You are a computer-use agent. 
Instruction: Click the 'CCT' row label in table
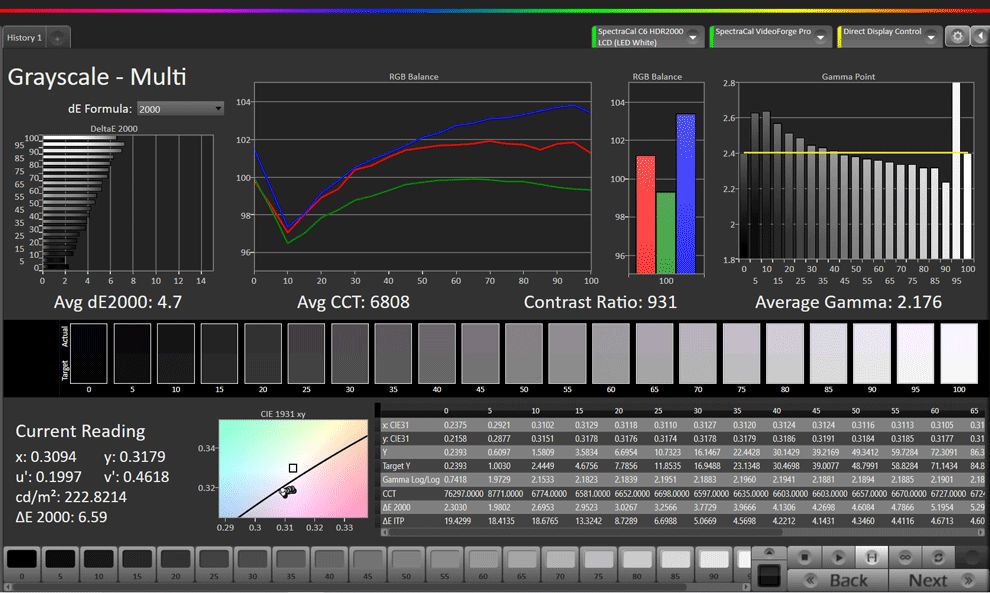coord(389,494)
